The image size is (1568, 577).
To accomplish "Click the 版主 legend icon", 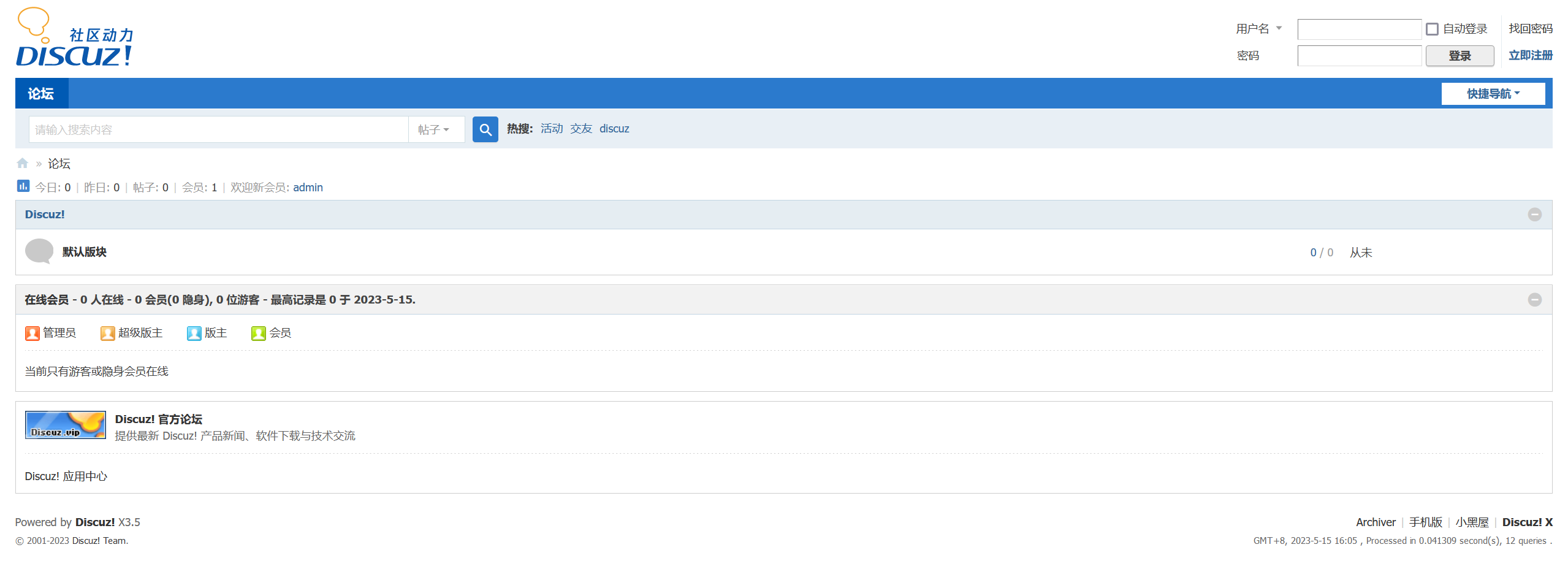I will click(194, 333).
